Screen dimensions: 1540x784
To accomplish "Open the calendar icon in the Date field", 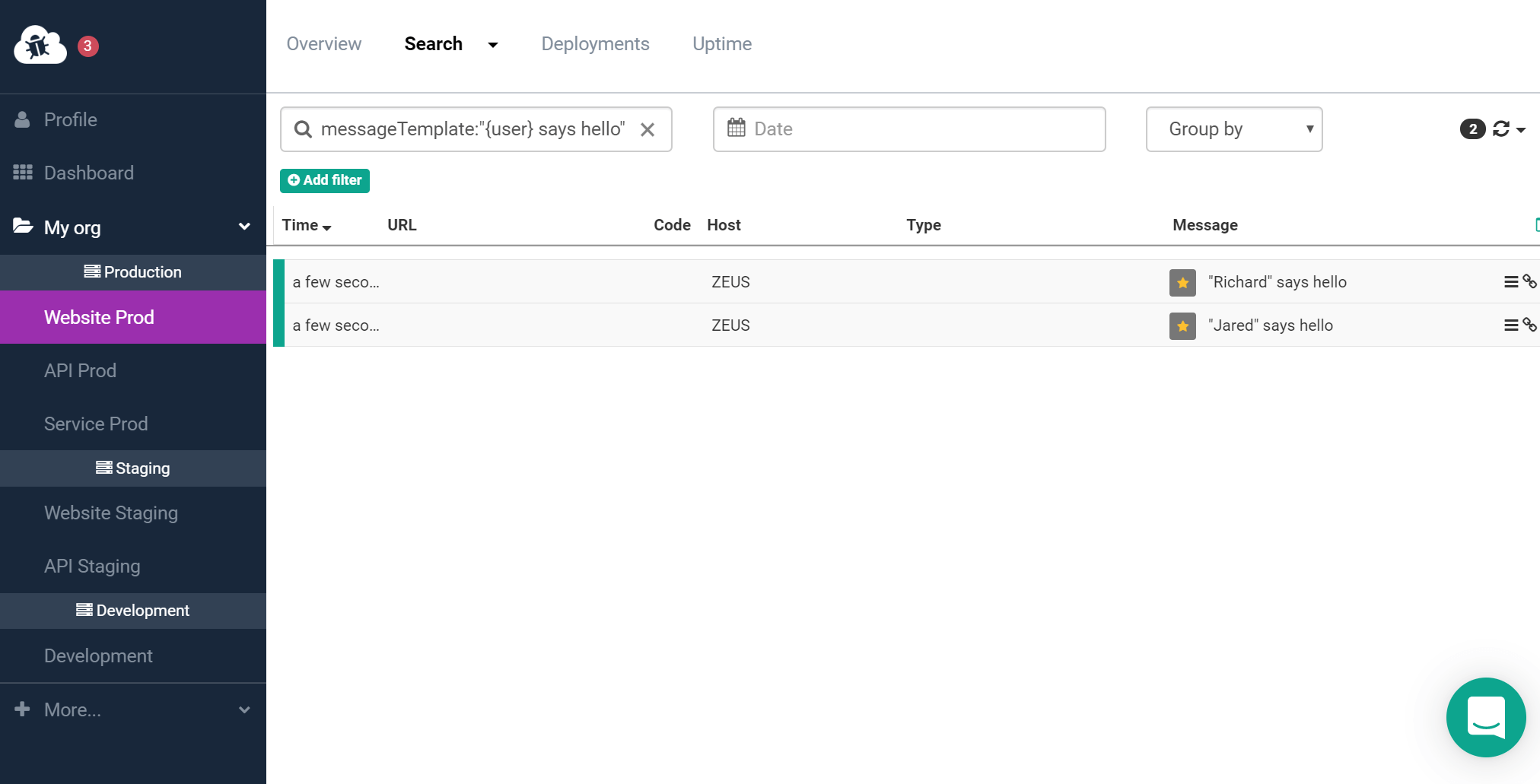I will point(736,129).
